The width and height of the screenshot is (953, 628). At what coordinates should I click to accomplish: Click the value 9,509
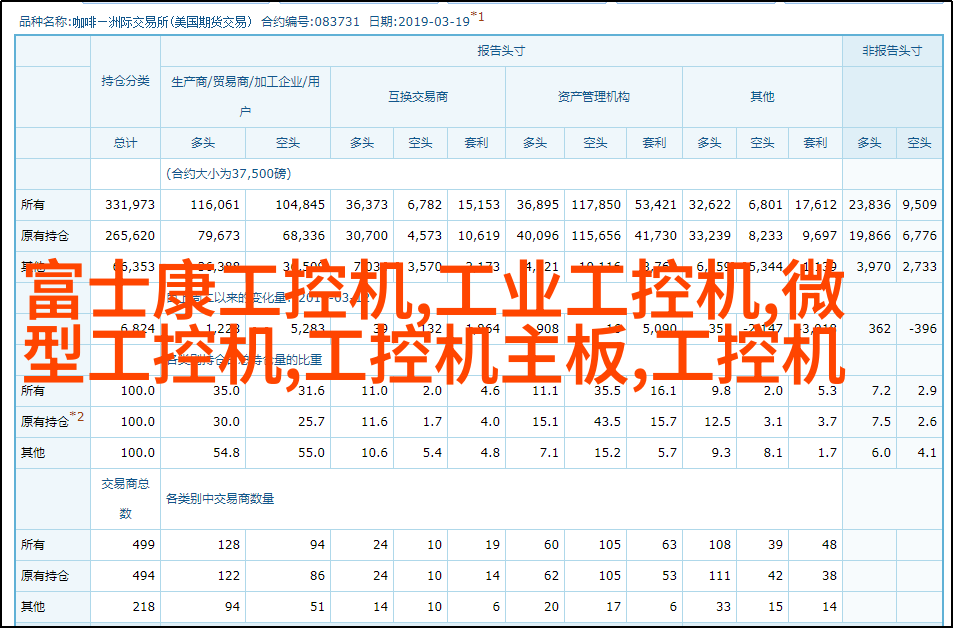coord(920,205)
